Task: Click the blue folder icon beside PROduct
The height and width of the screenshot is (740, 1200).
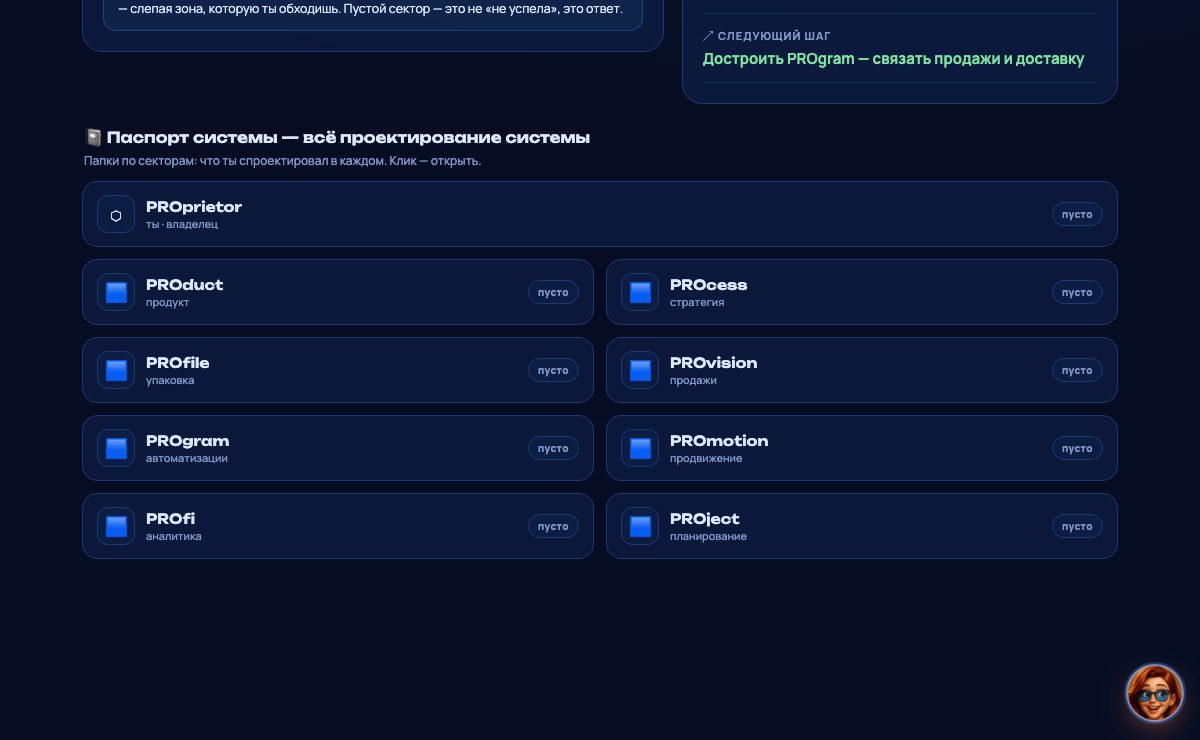Action: click(116, 292)
